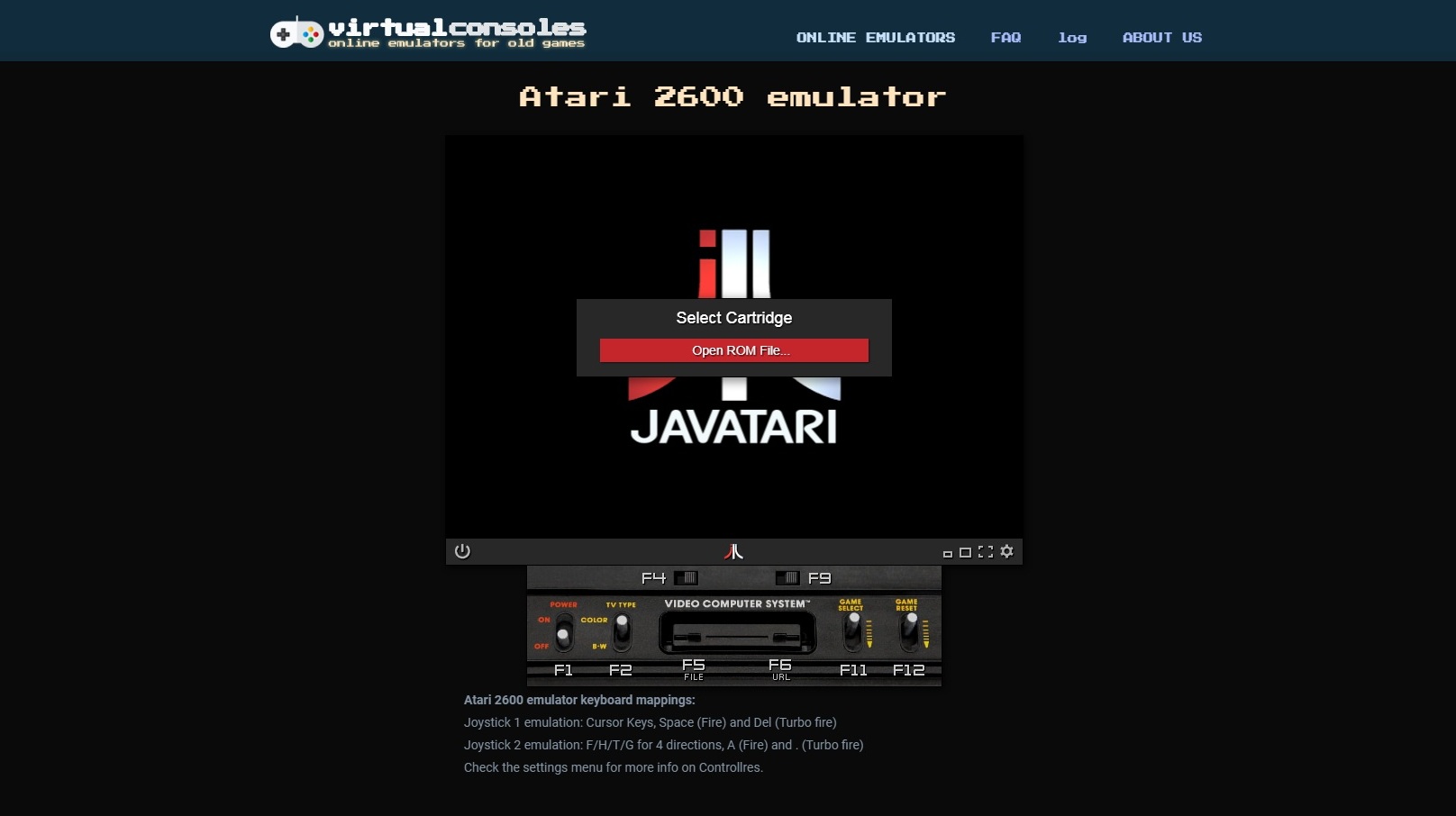Click the Atari logo in emulator bar

pos(733,551)
